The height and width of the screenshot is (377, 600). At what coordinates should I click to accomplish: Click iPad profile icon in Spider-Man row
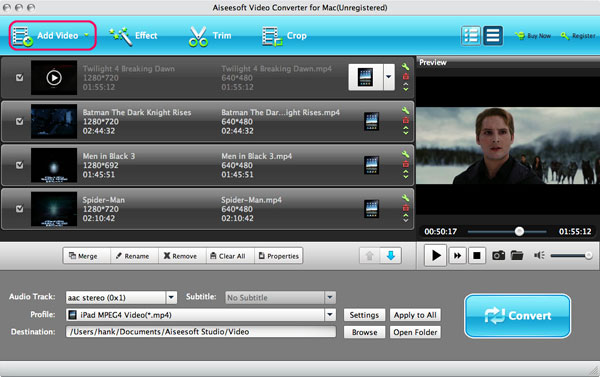(372, 209)
